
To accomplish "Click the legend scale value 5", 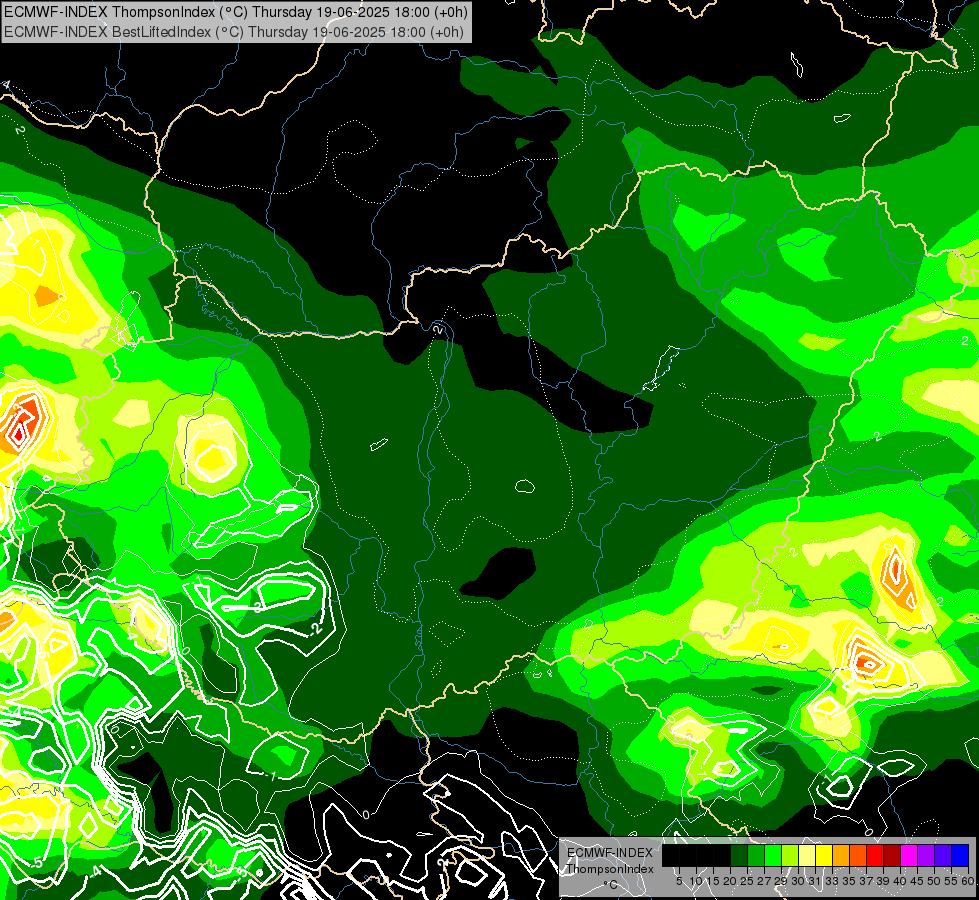I will [x=679, y=881].
